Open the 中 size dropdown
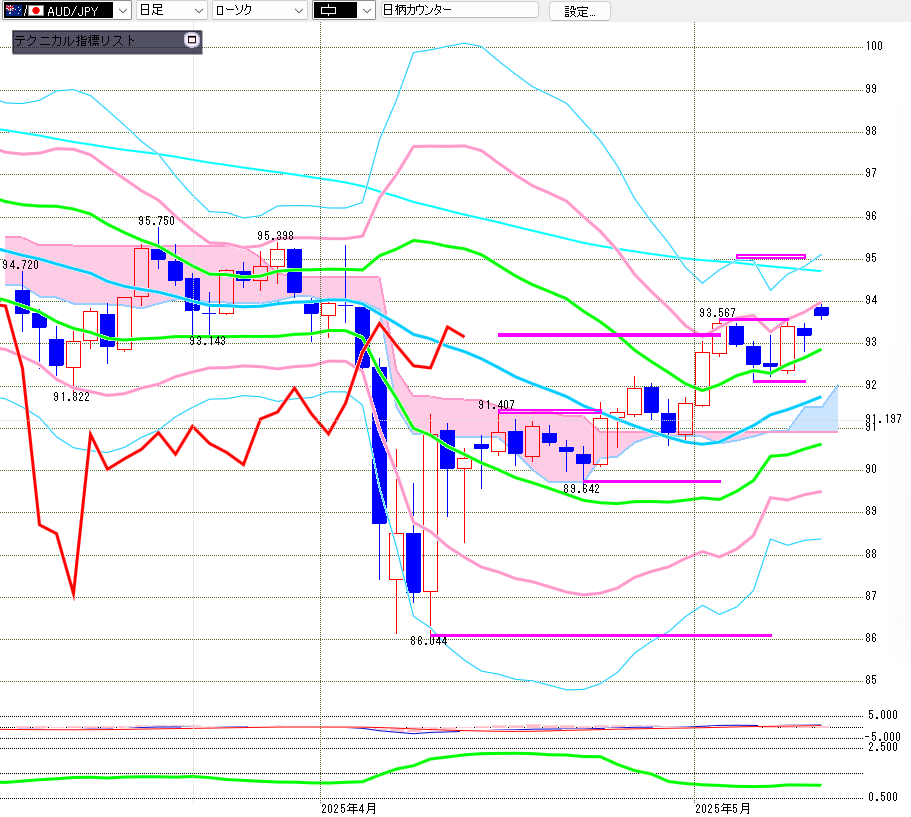The height and width of the screenshot is (817, 911). click(x=344, y=10)
